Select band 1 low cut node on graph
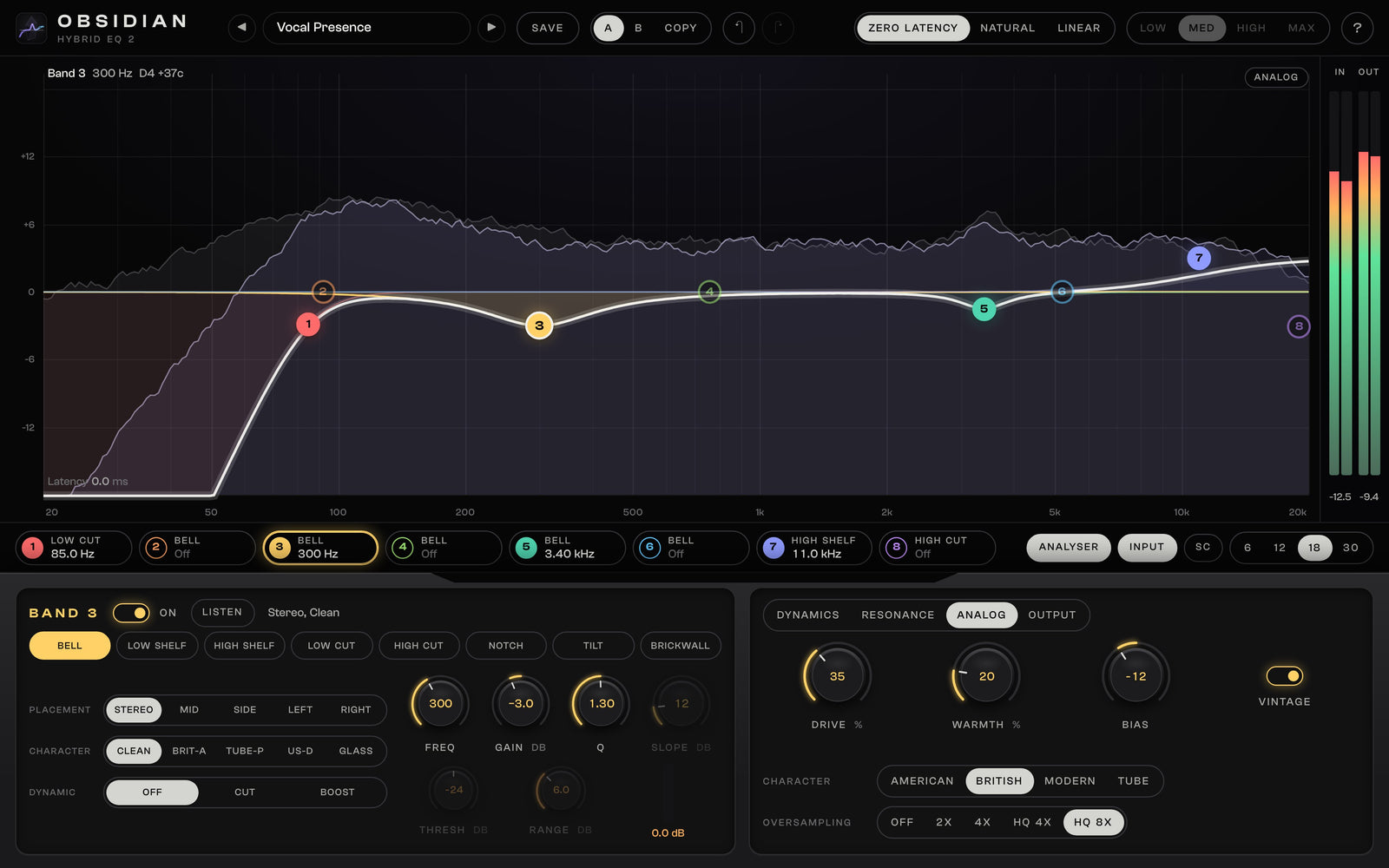The image size is (1389, 868). coord(308,325)
